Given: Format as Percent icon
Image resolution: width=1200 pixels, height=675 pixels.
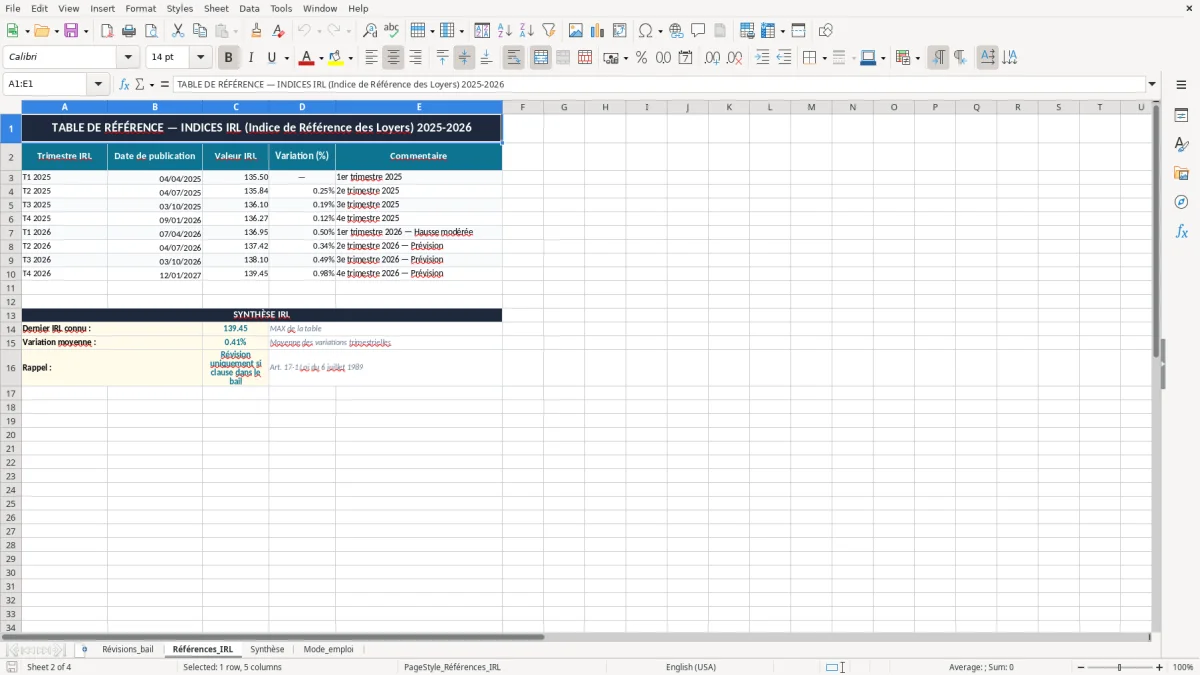Looking at the screenshot, I should [x=641, y=58].
